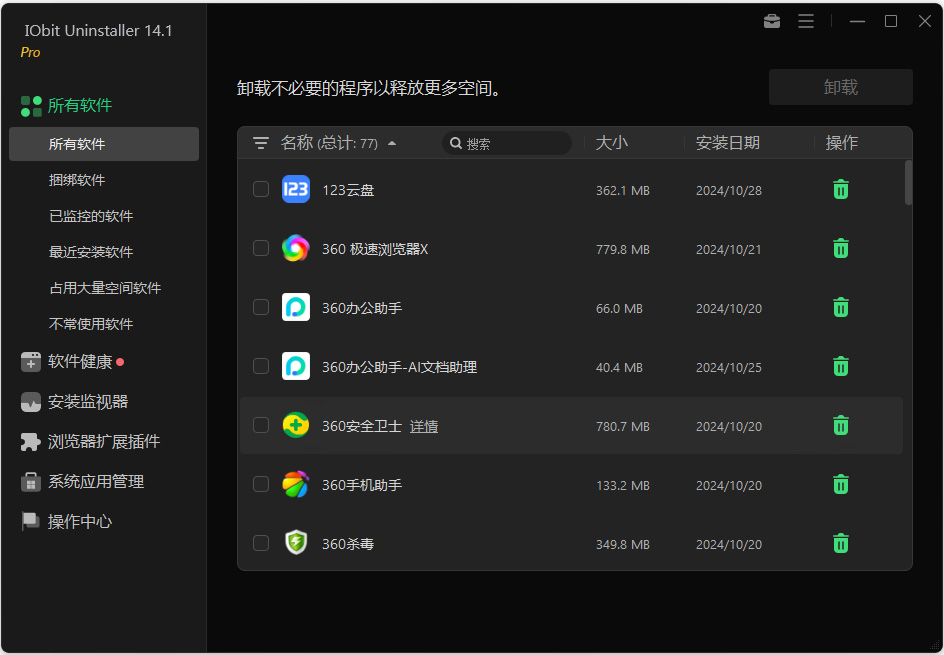Check the 360杀毒 checkbox
Screen dimensions: 944x655
261,543
